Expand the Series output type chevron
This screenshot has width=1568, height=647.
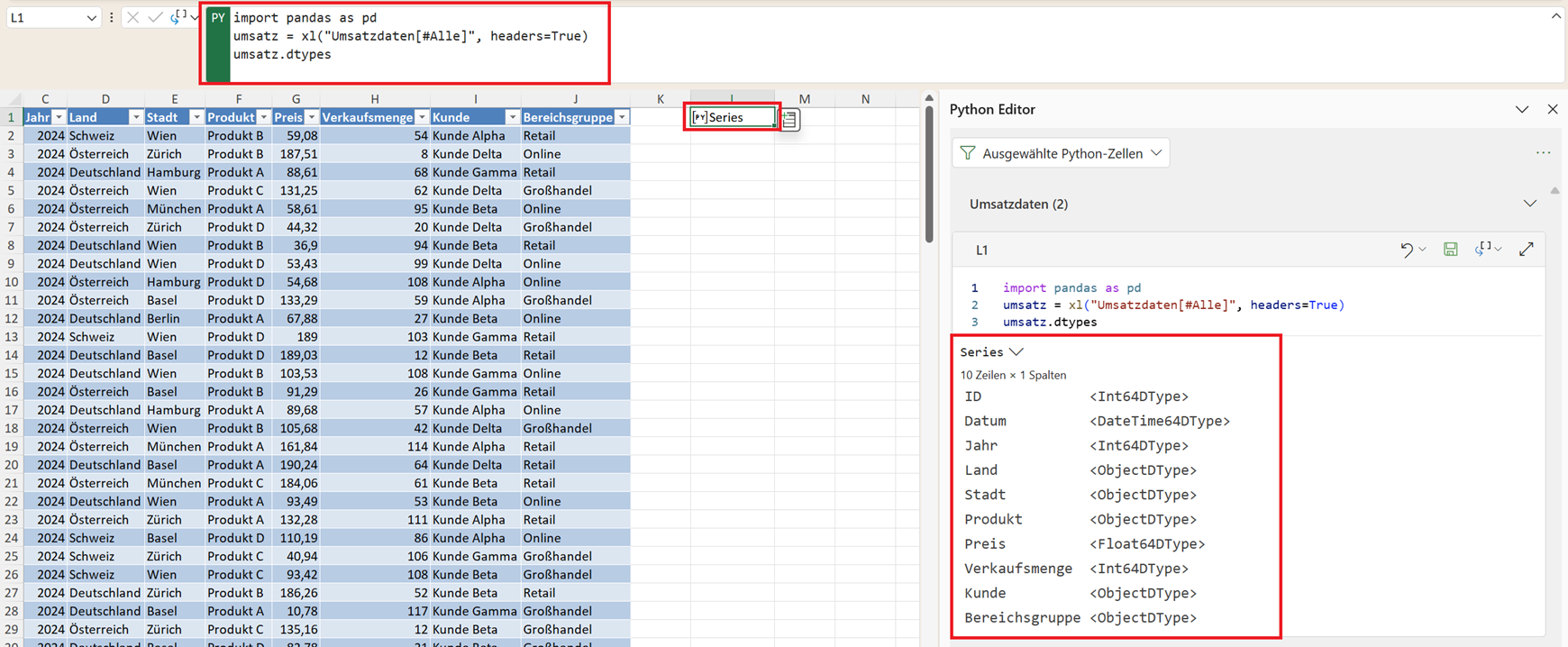(x=1016, y=352)
